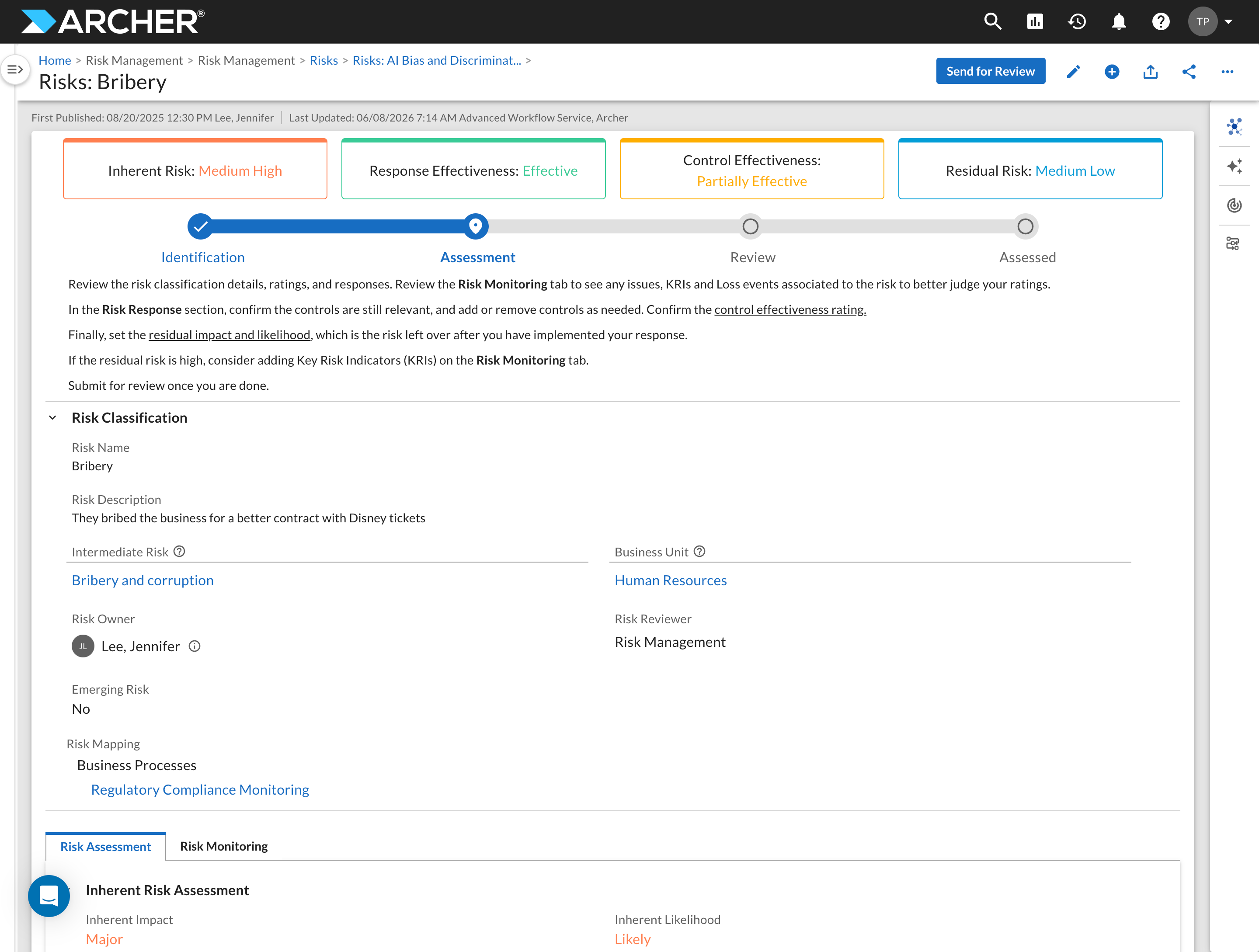Switch to the Risk Monitoring tab
This screenshot has width=1259, height=952.
click(224, 846)
